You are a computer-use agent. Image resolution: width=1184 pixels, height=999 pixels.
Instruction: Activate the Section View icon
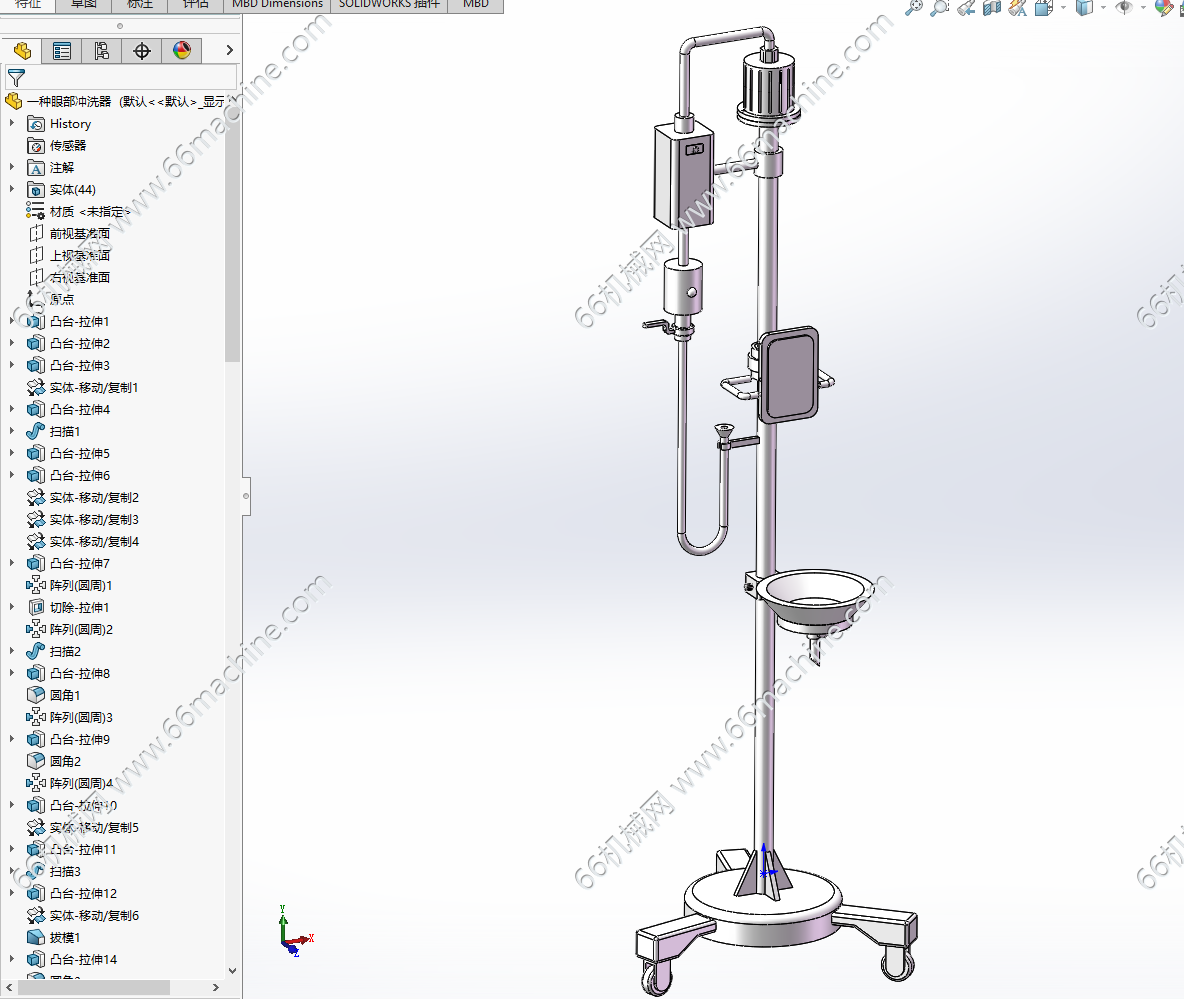click(992, 8)
